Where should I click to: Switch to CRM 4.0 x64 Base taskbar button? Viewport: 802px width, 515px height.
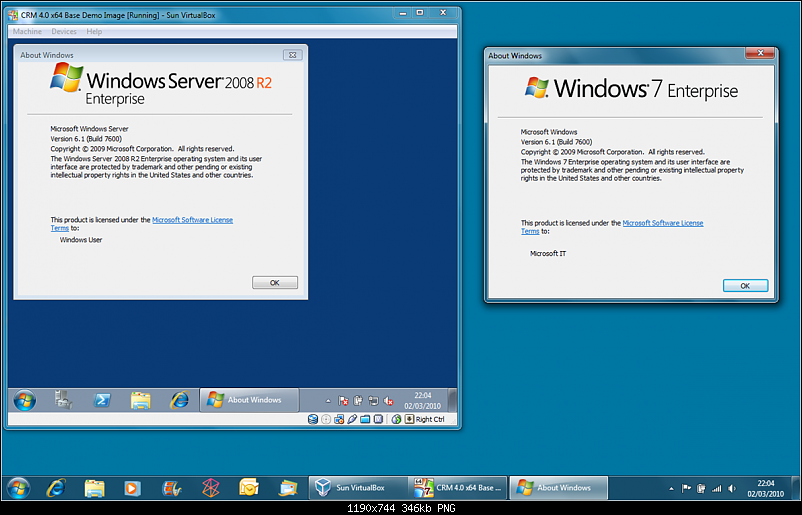click(x=458, y=488)
